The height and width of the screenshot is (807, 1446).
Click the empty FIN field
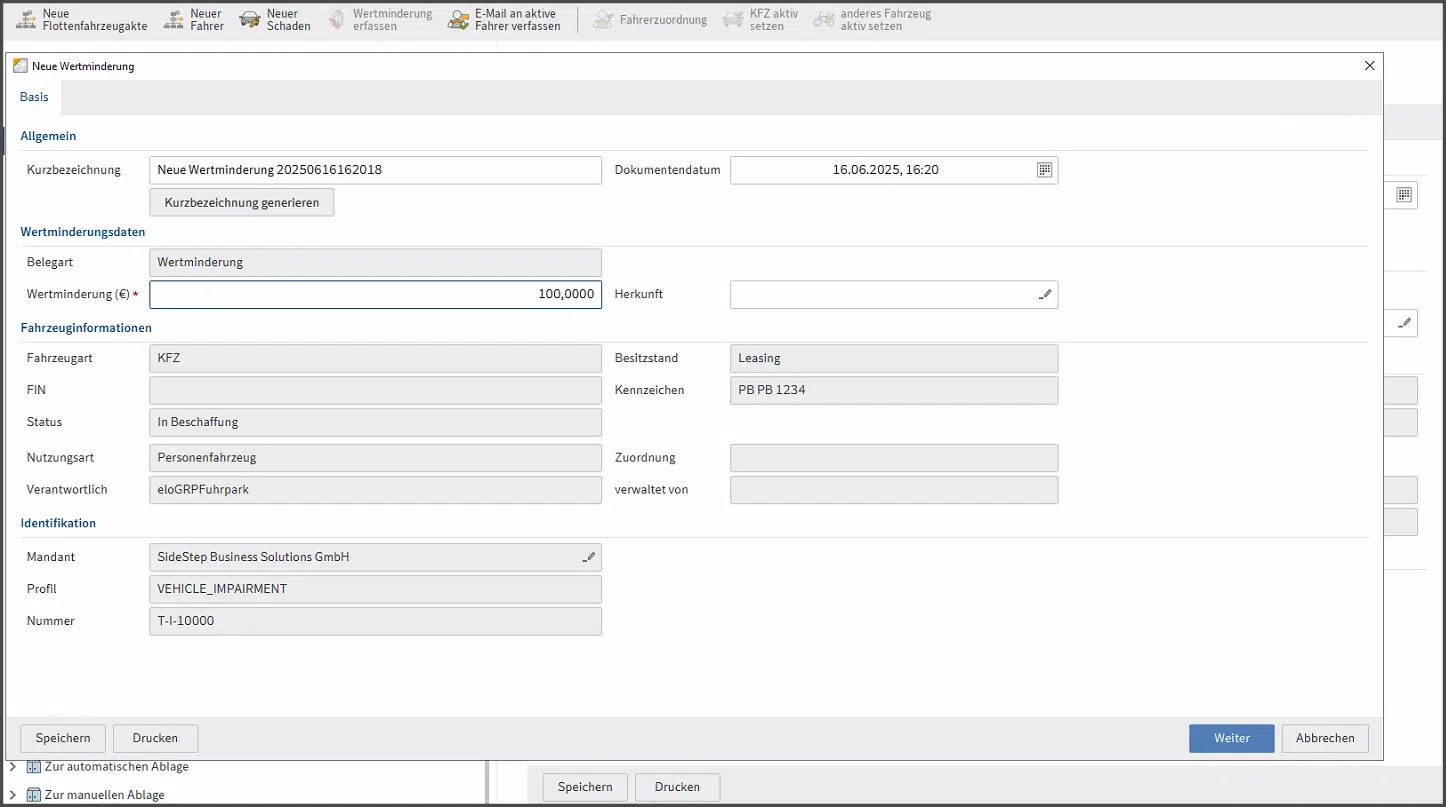(375, 390)
